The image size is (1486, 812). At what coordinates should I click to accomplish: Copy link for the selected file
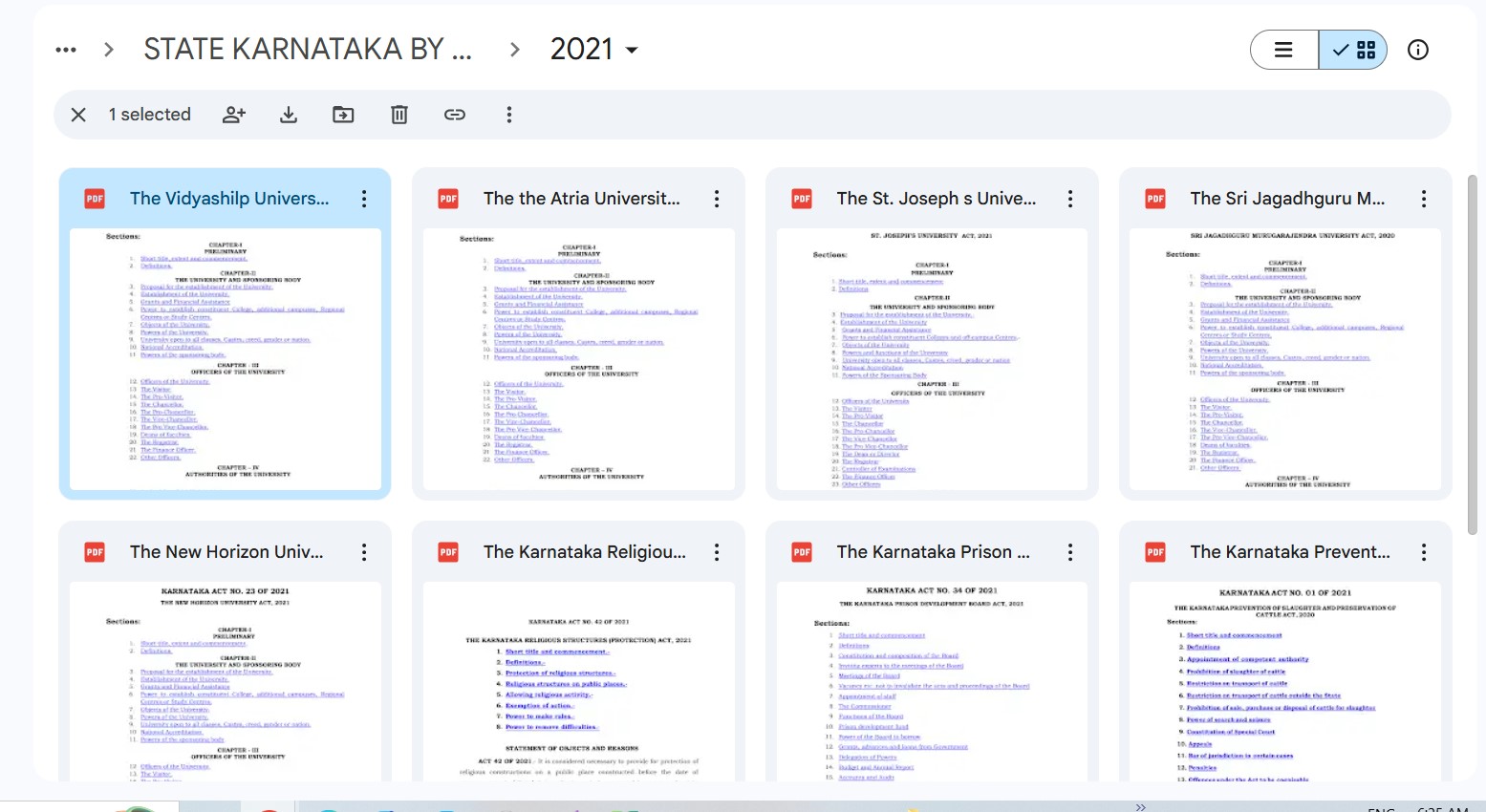point(455,115)
